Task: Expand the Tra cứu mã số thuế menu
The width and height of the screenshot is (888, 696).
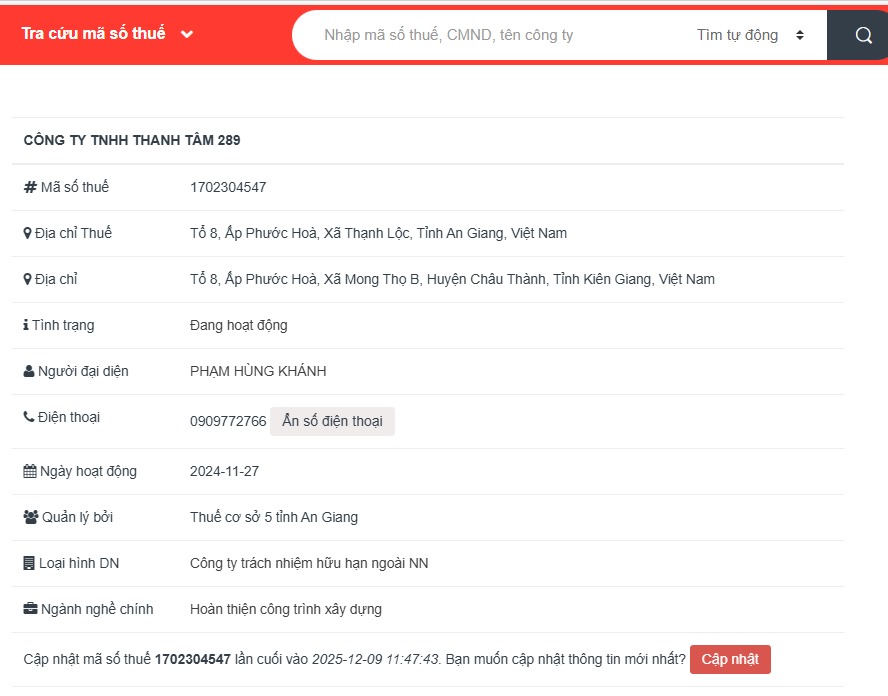Action: (x=94, y=34)
